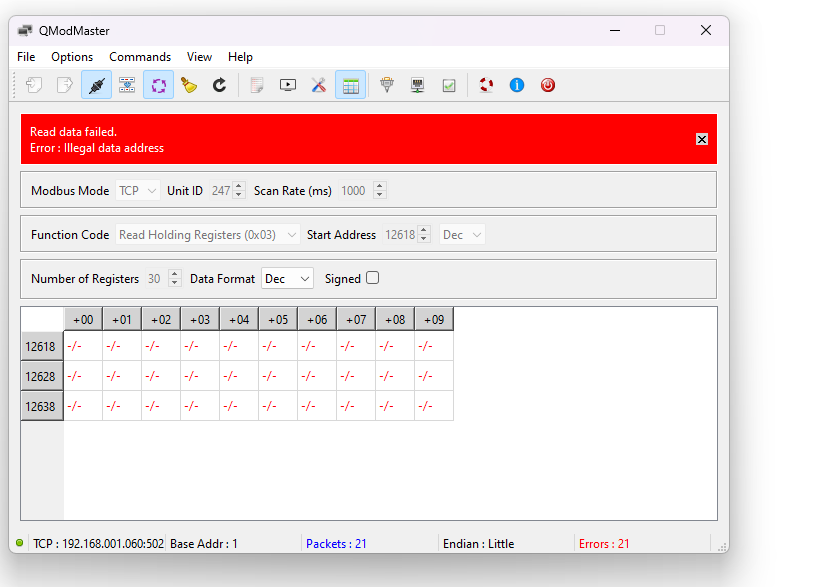
Task: Click the Base Addr : 1 status entry
Action: tap(204, 543)
